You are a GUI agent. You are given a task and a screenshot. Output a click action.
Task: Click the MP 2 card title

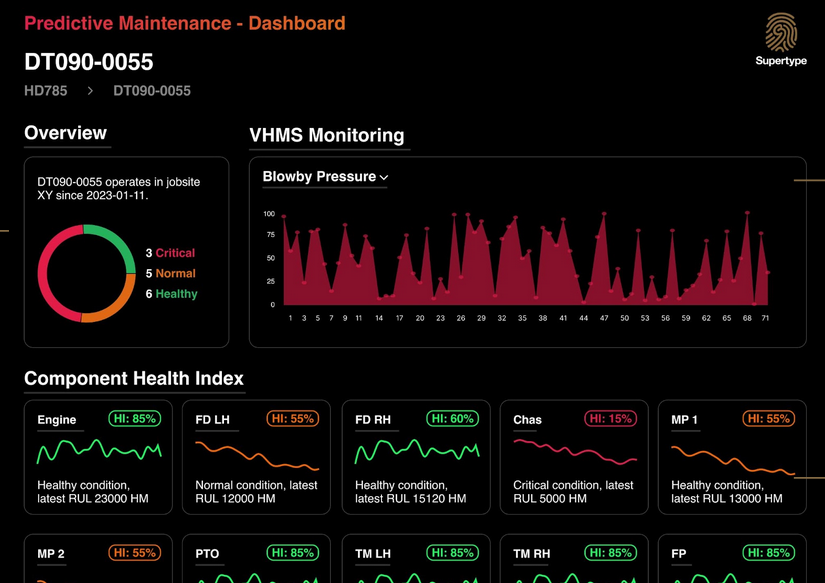(51, 554)
